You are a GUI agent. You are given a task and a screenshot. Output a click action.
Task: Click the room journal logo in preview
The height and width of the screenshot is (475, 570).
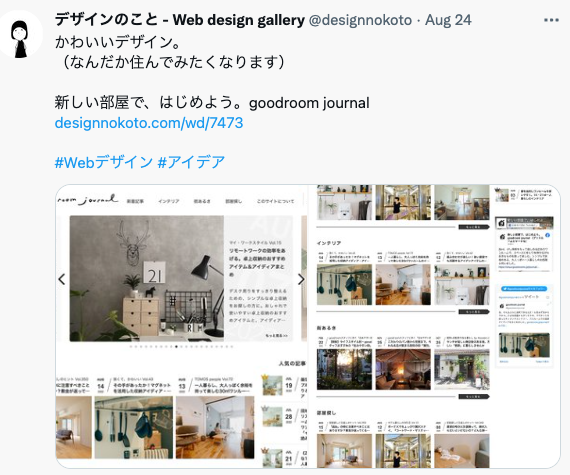coord(88,200)
